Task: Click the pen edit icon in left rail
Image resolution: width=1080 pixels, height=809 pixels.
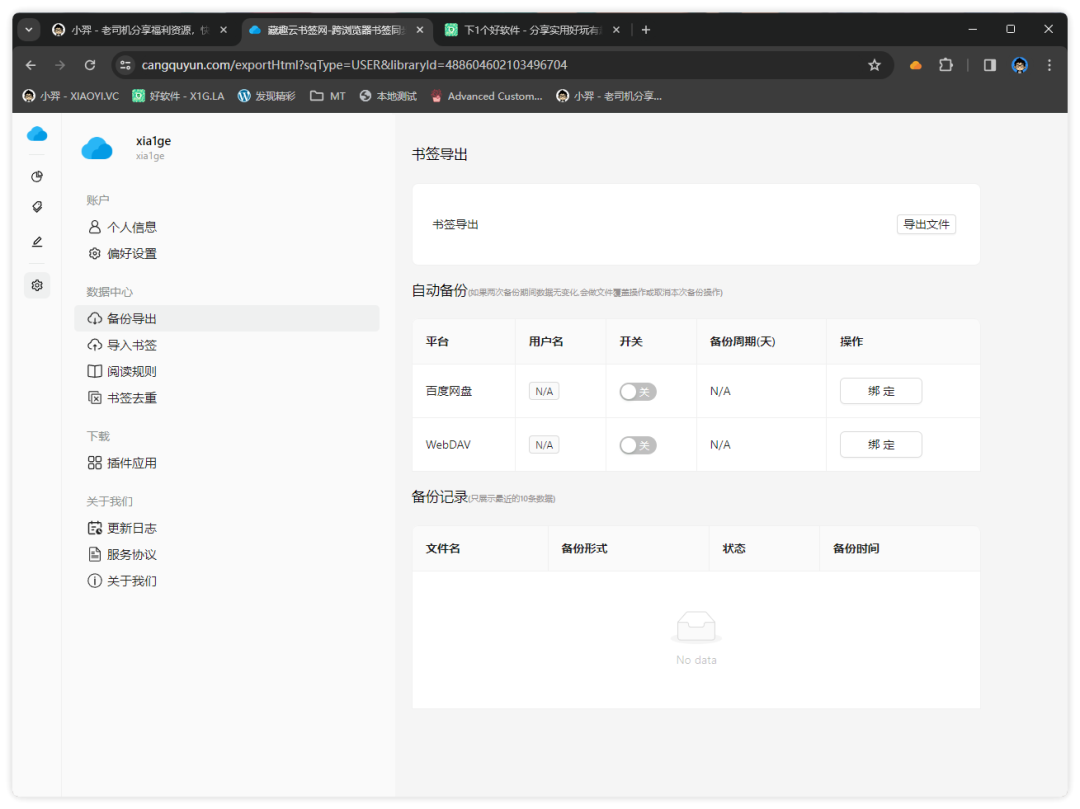Action: click(37, 242)
